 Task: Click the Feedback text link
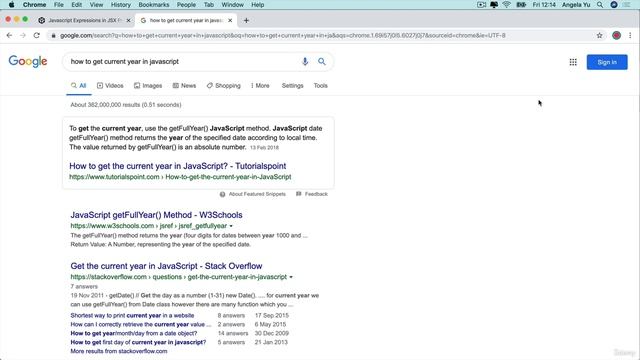click(x=316, y=194)
